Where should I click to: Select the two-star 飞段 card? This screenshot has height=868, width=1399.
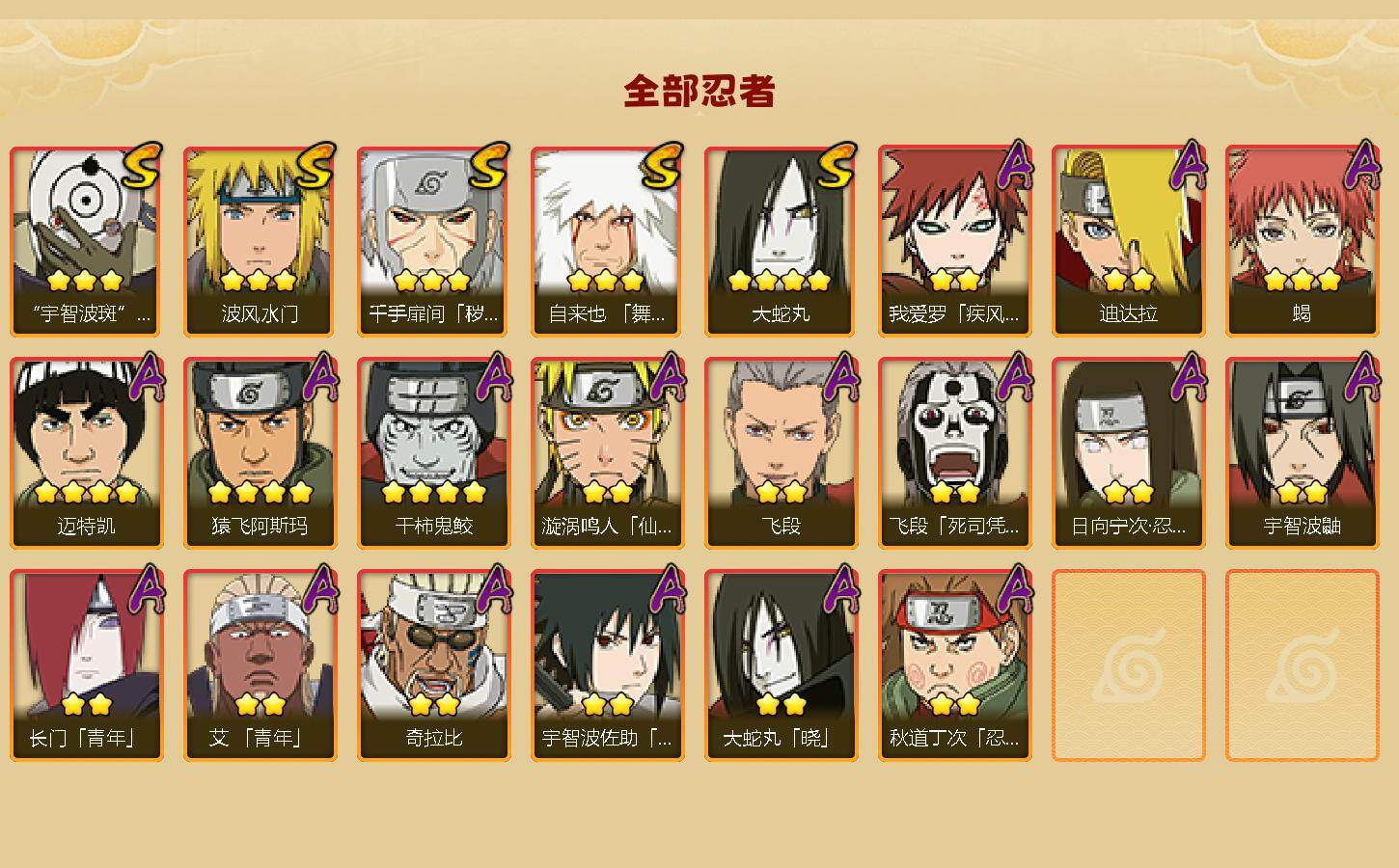pyautogui.click(x=781, y=453)
